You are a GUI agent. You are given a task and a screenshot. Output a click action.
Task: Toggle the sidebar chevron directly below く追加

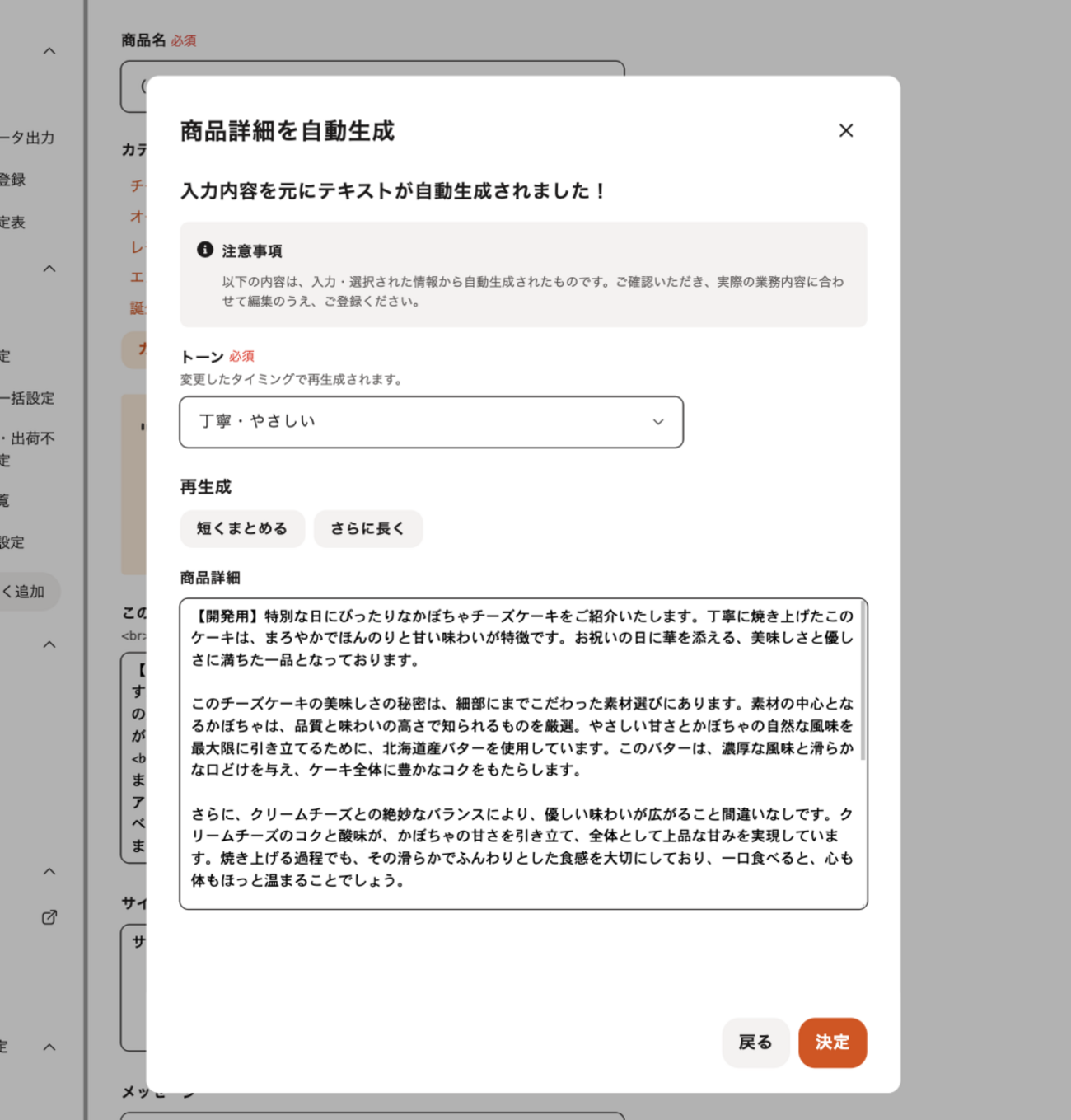49,644
